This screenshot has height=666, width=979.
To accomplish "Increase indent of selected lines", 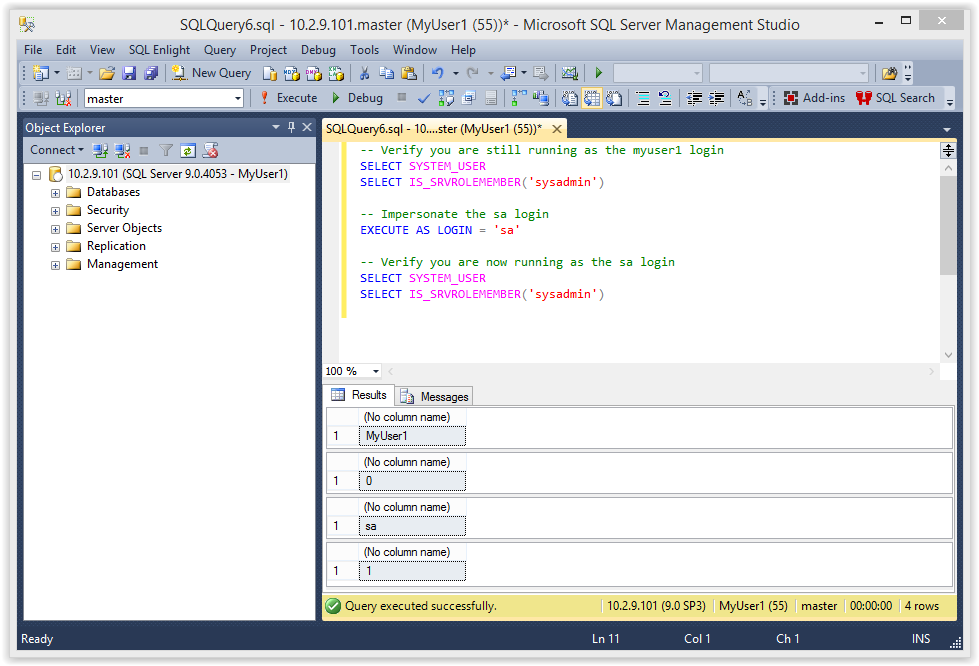I will pyautogui.click(x=716, y=98).
